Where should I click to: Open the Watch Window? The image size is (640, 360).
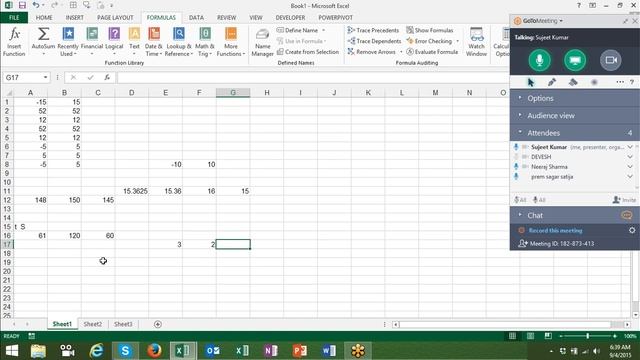point(476,42)
